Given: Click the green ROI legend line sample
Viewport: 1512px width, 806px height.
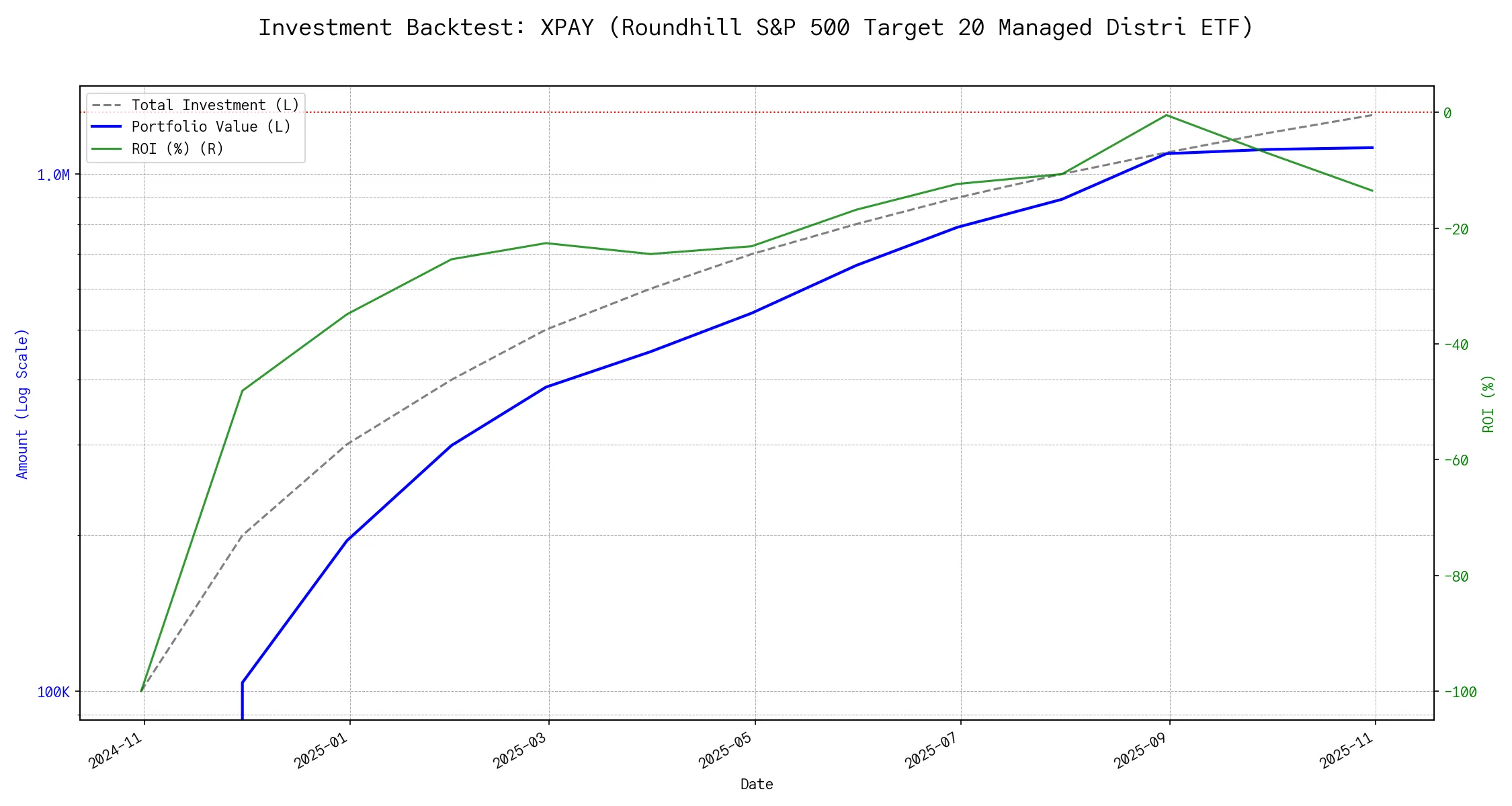Looking at the screenshot, I should (x=106, y=148).
